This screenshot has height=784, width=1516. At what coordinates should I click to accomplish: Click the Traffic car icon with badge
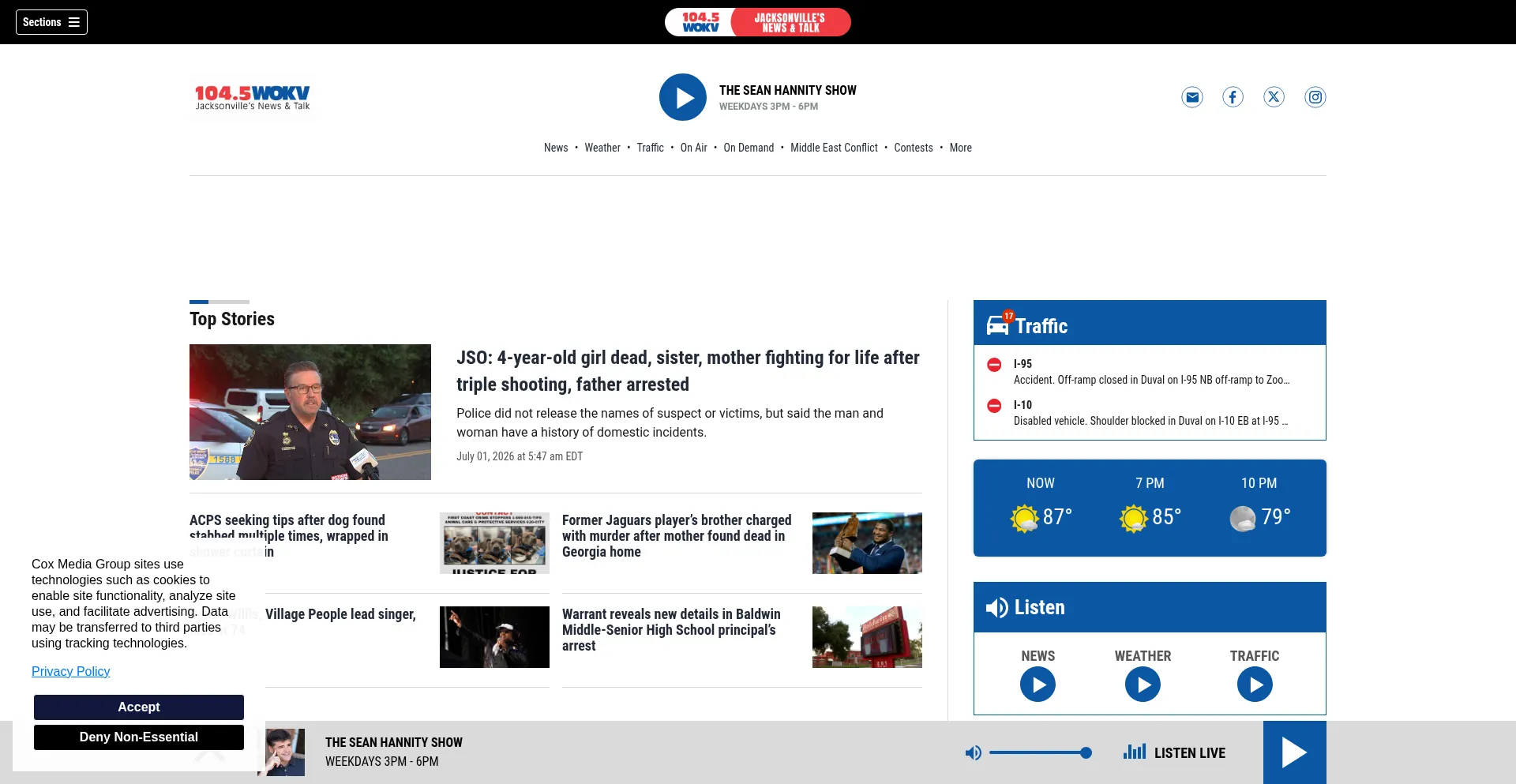coord(998,324)
